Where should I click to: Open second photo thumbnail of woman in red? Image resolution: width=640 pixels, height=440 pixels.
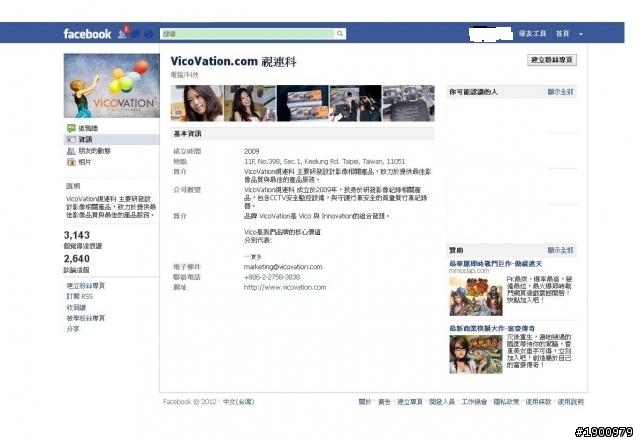point(250,103)
